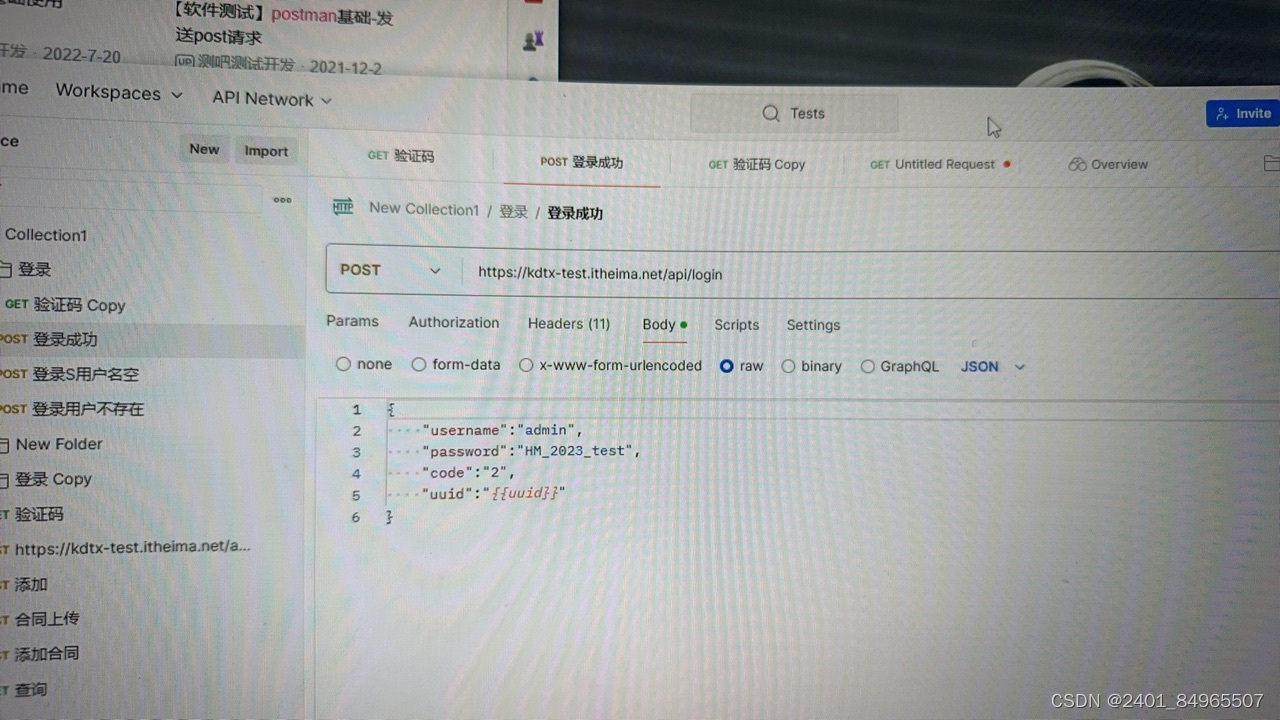Select the binary body type
The height and width of the screenshot is (720, 1280).
pyautogui.click(x=788, y=366)
